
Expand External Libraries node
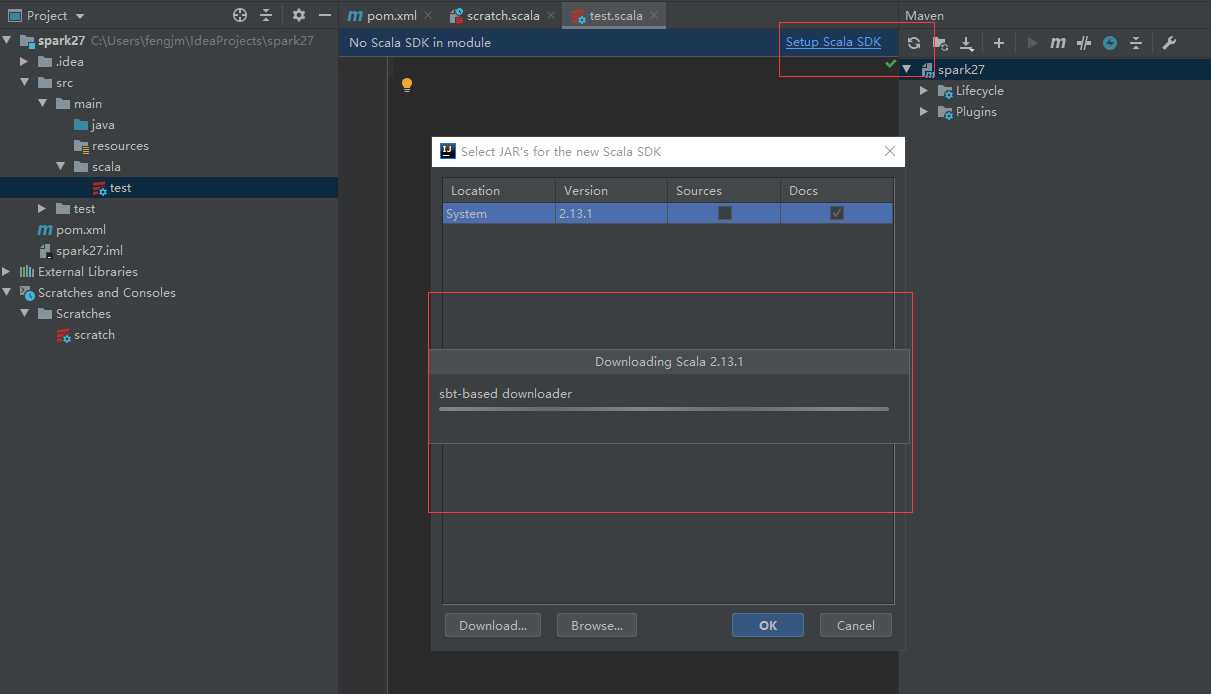(6, 272)
